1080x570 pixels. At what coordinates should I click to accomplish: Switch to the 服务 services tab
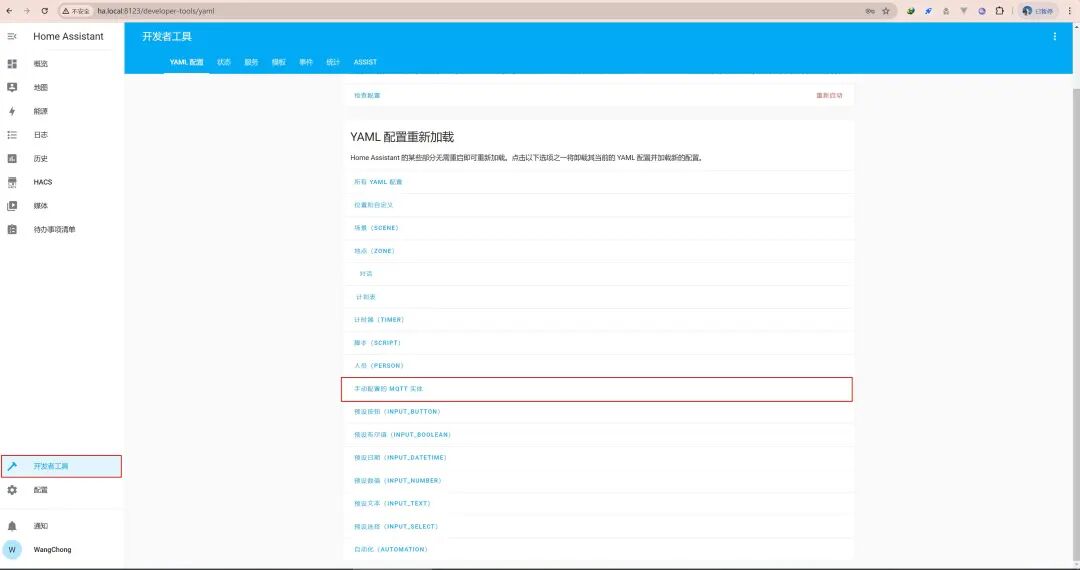tap(251, 62)
